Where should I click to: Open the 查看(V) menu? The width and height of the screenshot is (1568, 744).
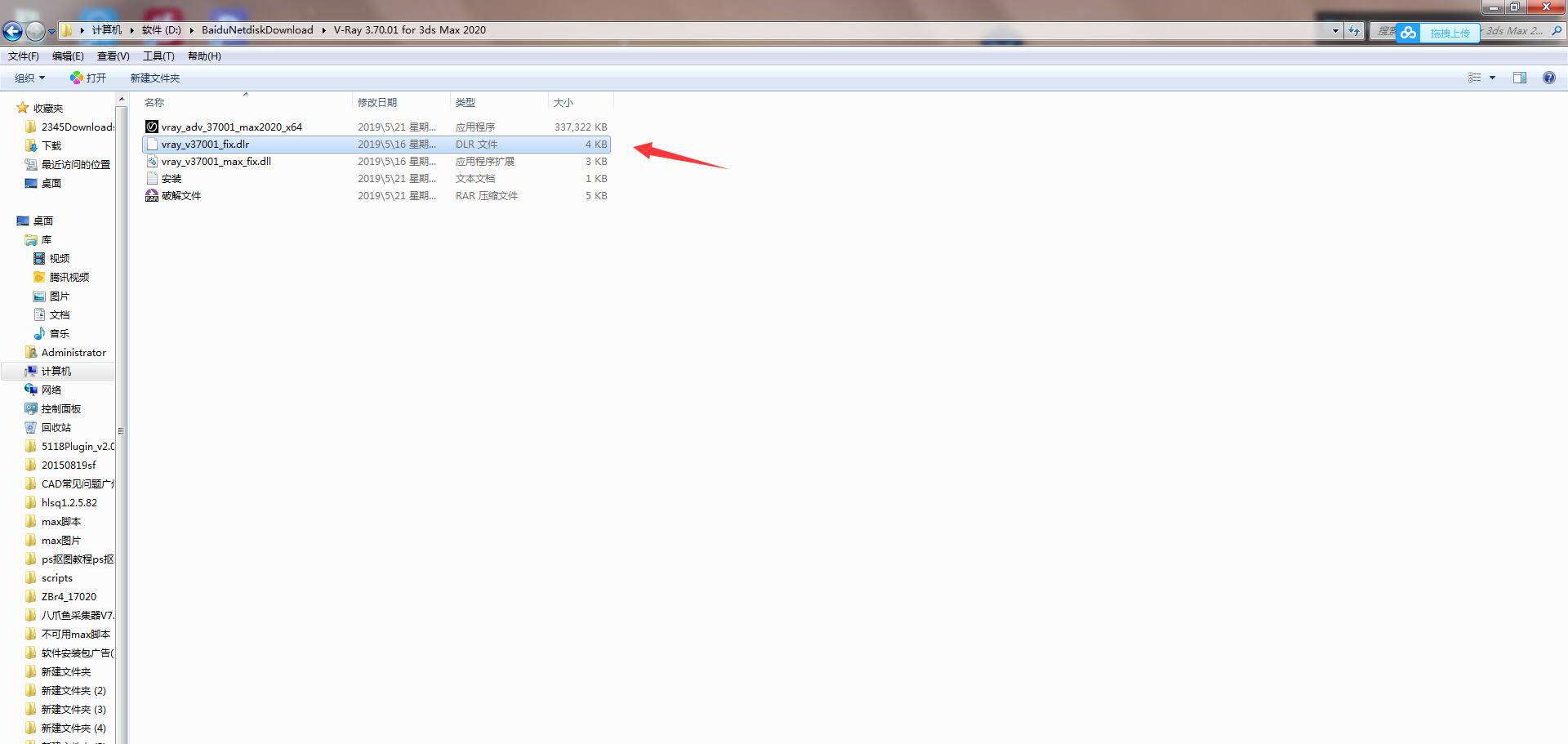coord(113,56)
